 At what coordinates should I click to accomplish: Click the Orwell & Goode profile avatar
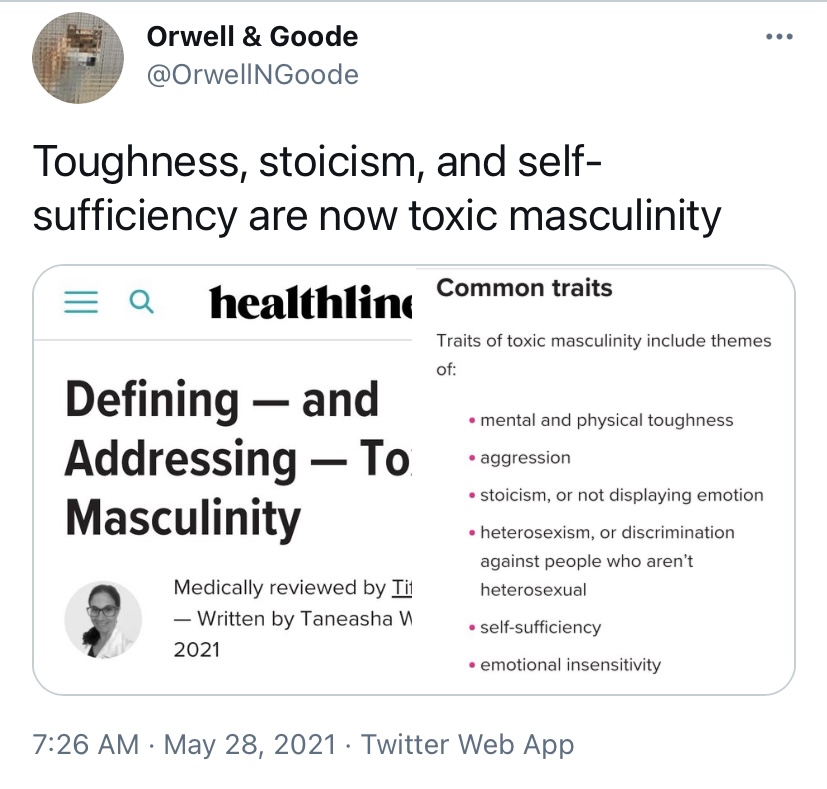click(x=78, y=58)
